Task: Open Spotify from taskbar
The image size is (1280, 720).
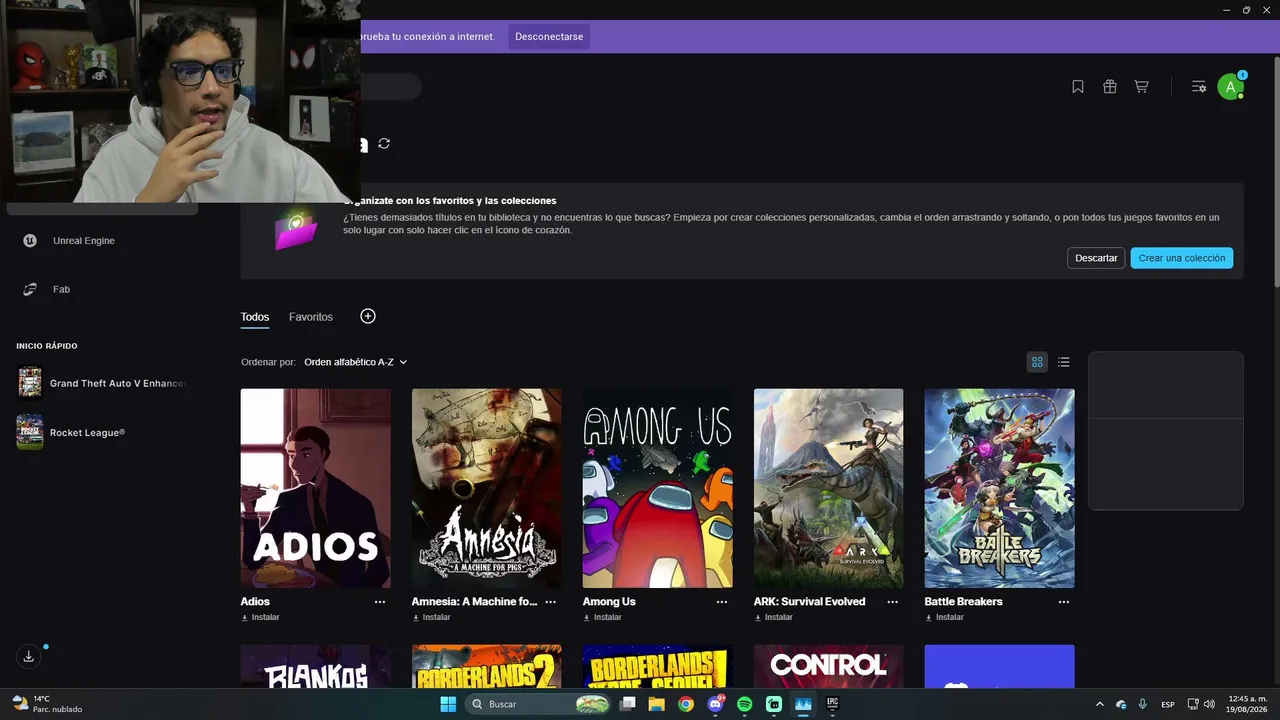Action: click(744, 704)
